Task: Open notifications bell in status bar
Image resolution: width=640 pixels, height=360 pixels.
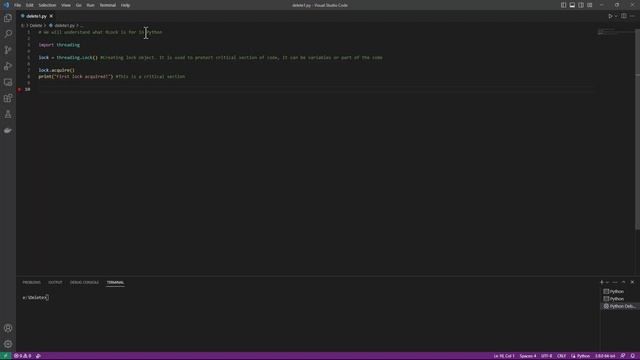Action: point(633,356)
